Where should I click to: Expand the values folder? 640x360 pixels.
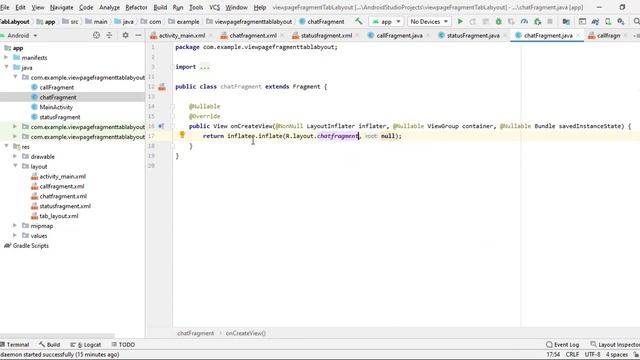(x=15, y=236)
